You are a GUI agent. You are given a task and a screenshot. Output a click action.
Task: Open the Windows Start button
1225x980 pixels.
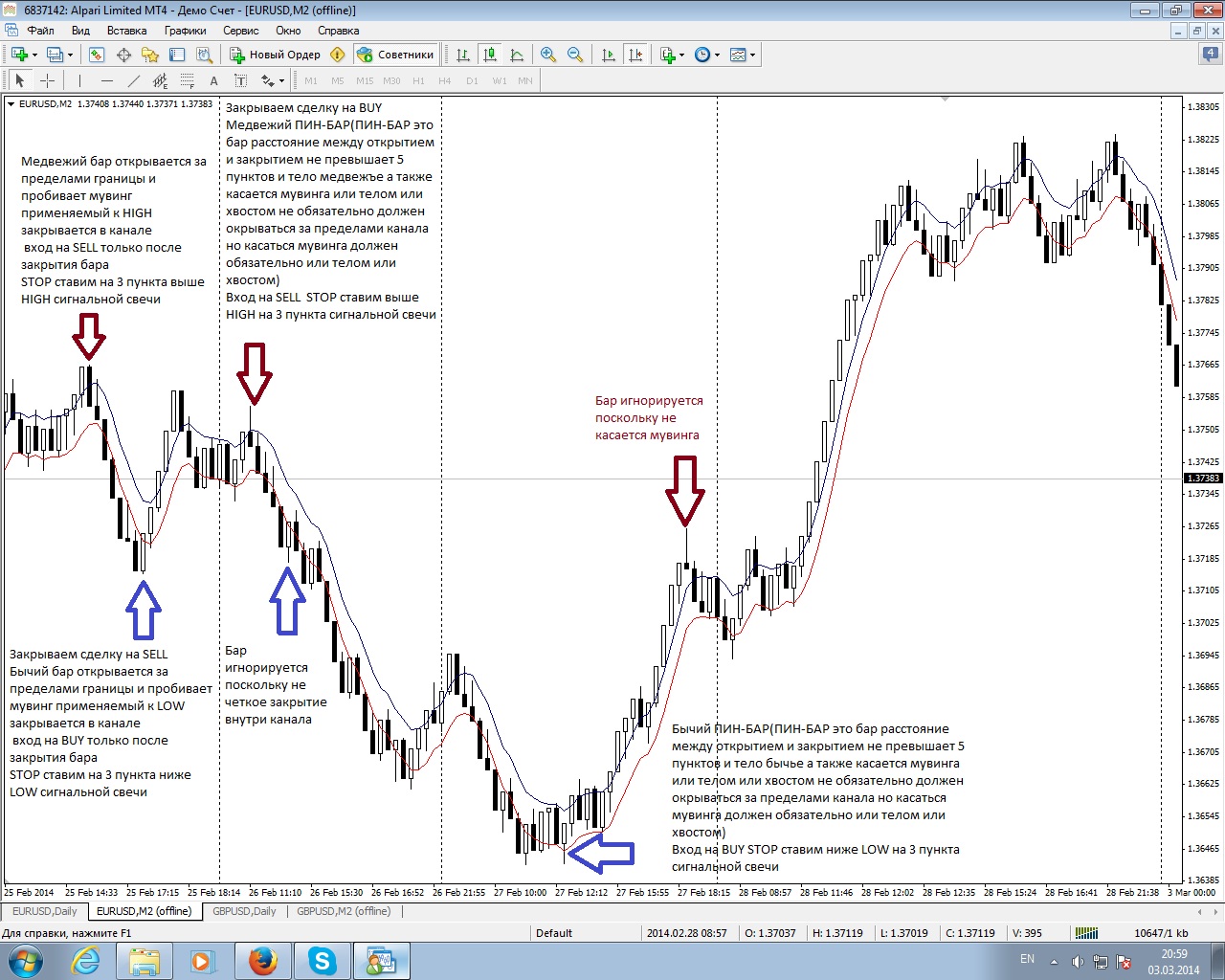(x=24, y=961)
